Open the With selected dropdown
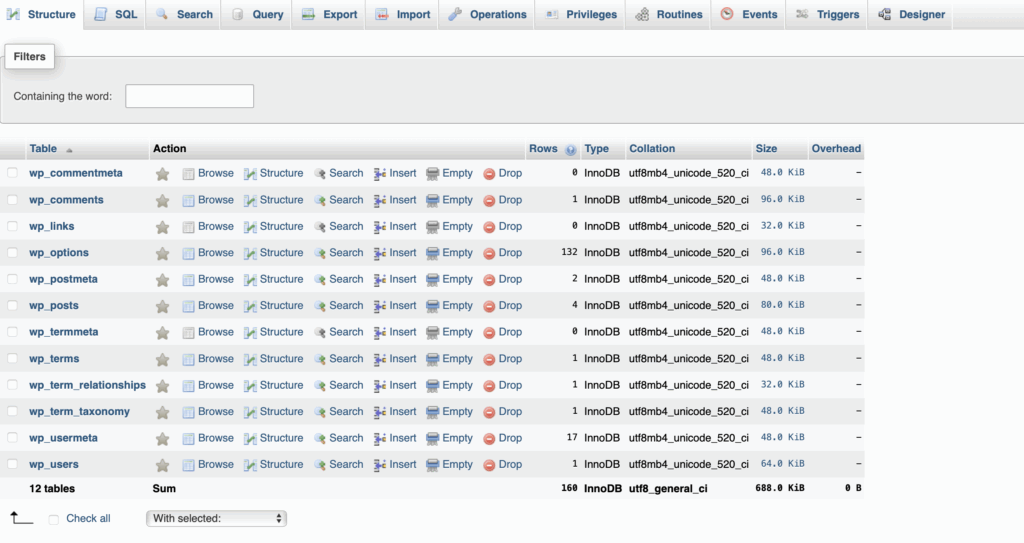Screen dimensions: 1024x543 click(x=216, y=518)
